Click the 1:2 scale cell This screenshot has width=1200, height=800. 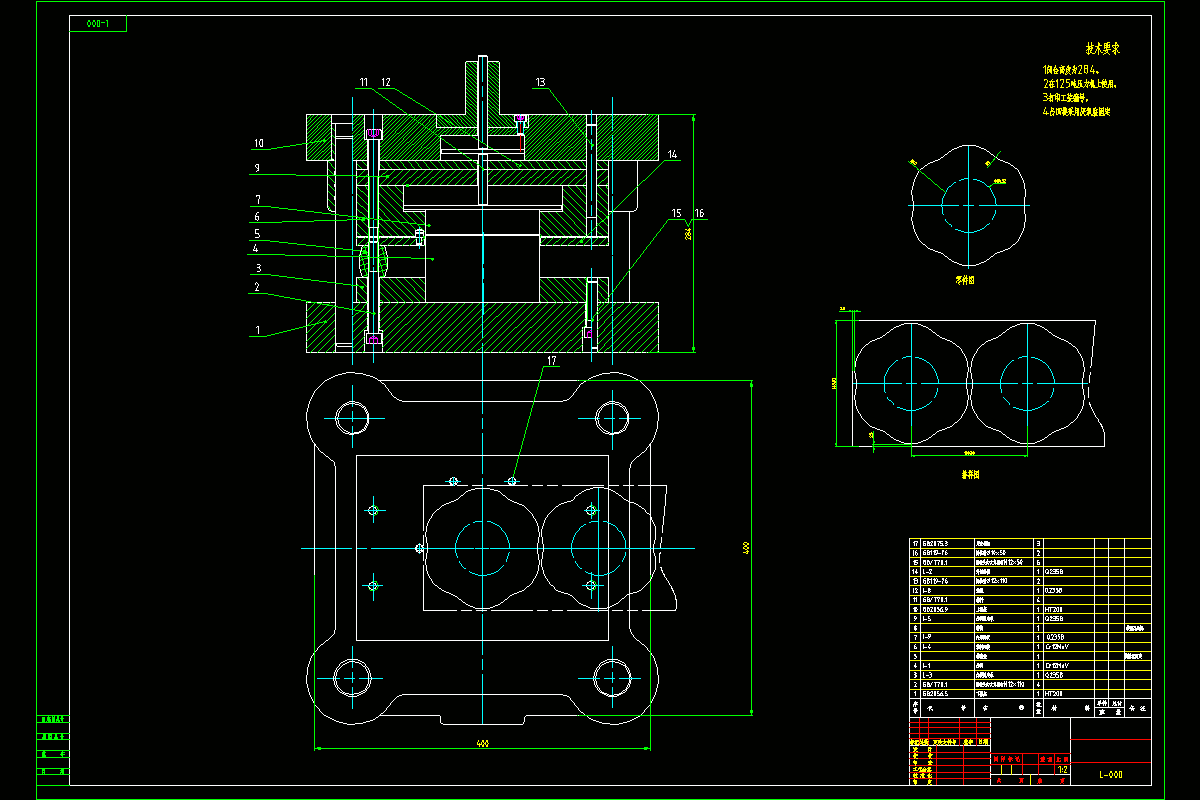pos(1063,770)
